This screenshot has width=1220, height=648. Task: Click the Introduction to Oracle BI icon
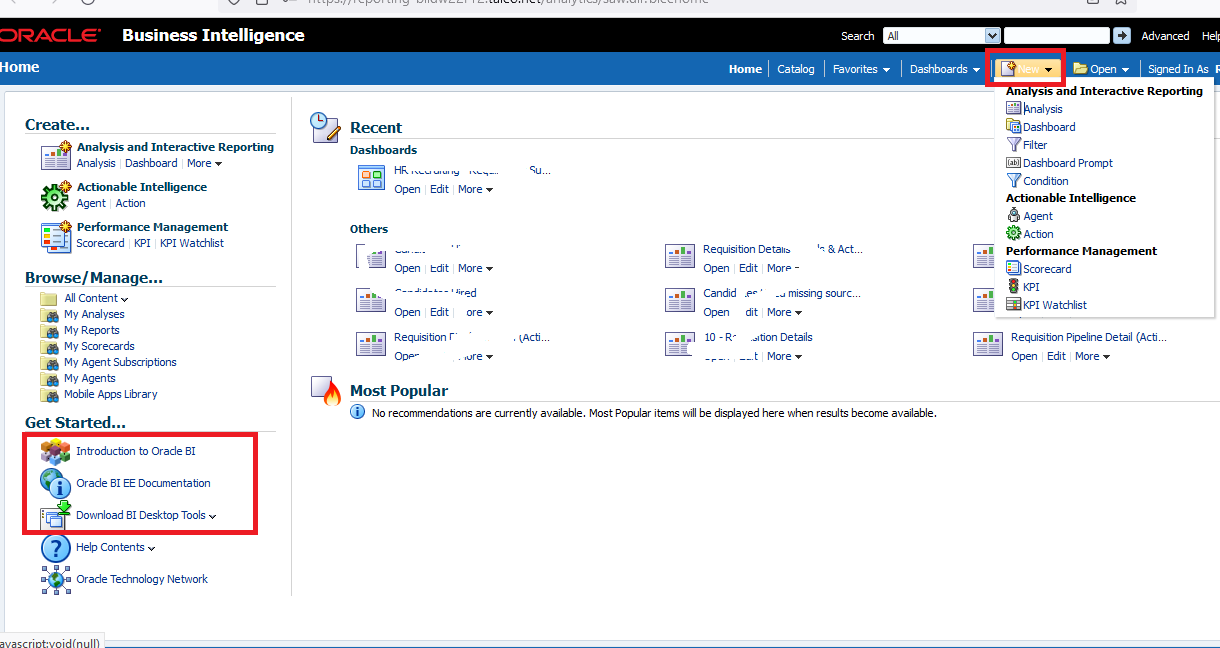[55, 451]
